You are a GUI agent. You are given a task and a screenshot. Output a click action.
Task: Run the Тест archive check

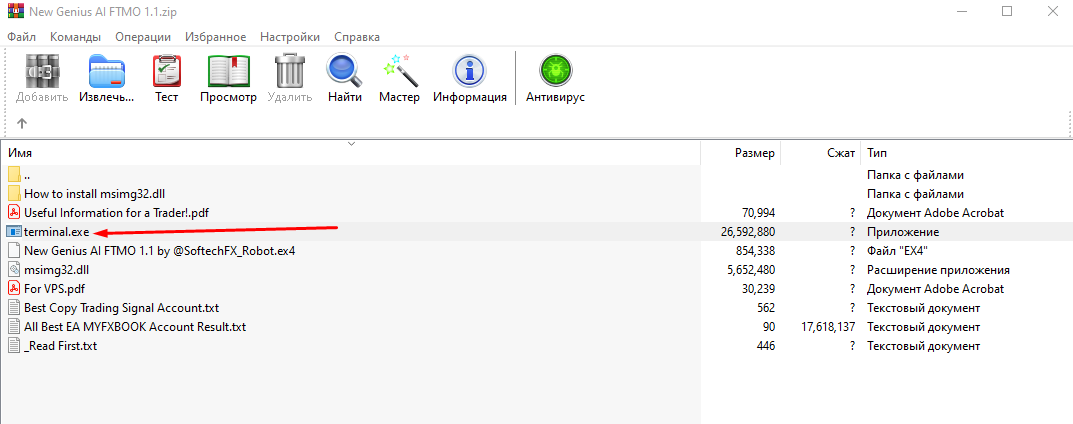[x=166, y=70]
